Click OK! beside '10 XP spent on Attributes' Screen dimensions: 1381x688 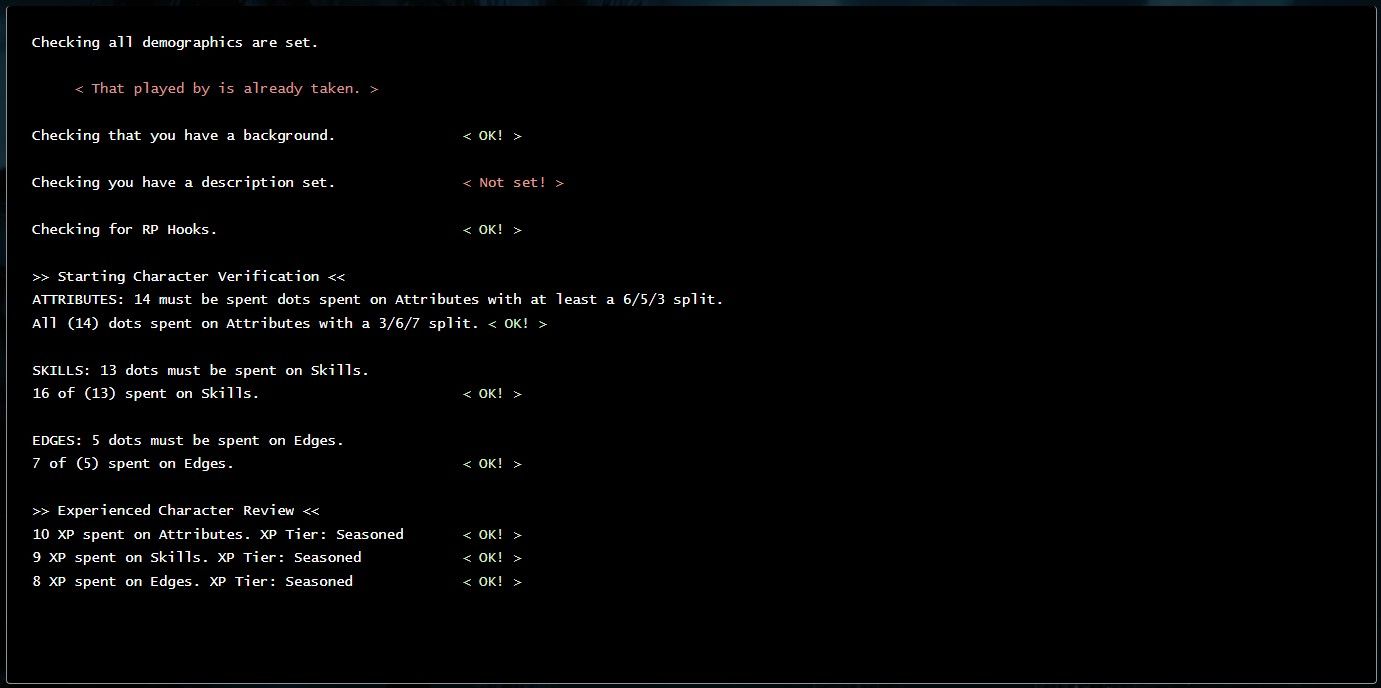(x=492, y=535)
